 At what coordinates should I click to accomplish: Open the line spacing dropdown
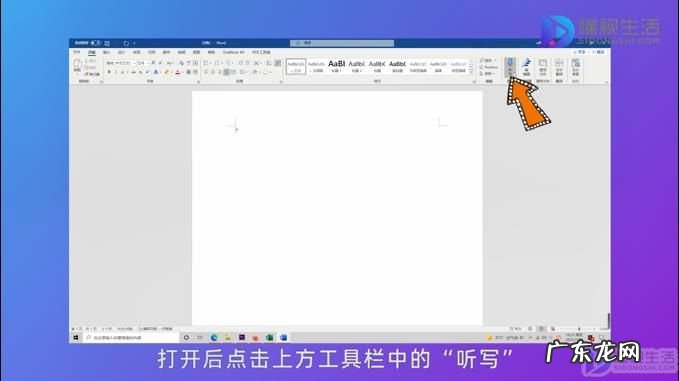coord(243,72)
